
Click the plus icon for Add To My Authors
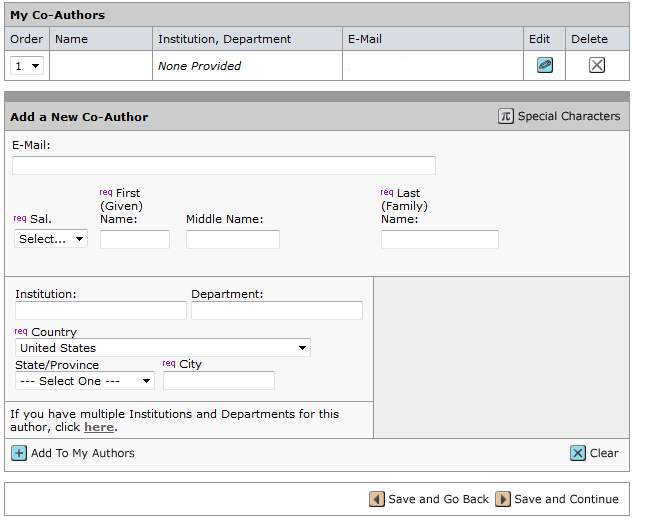pyautogui.click(x=19, y=453)
